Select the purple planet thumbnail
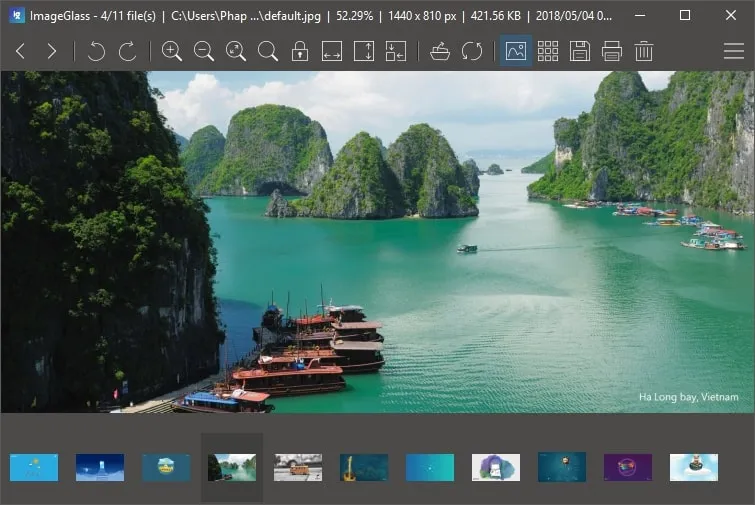This screenshot has height=505, width=755. pyautogui.click(x=628, y=467)
